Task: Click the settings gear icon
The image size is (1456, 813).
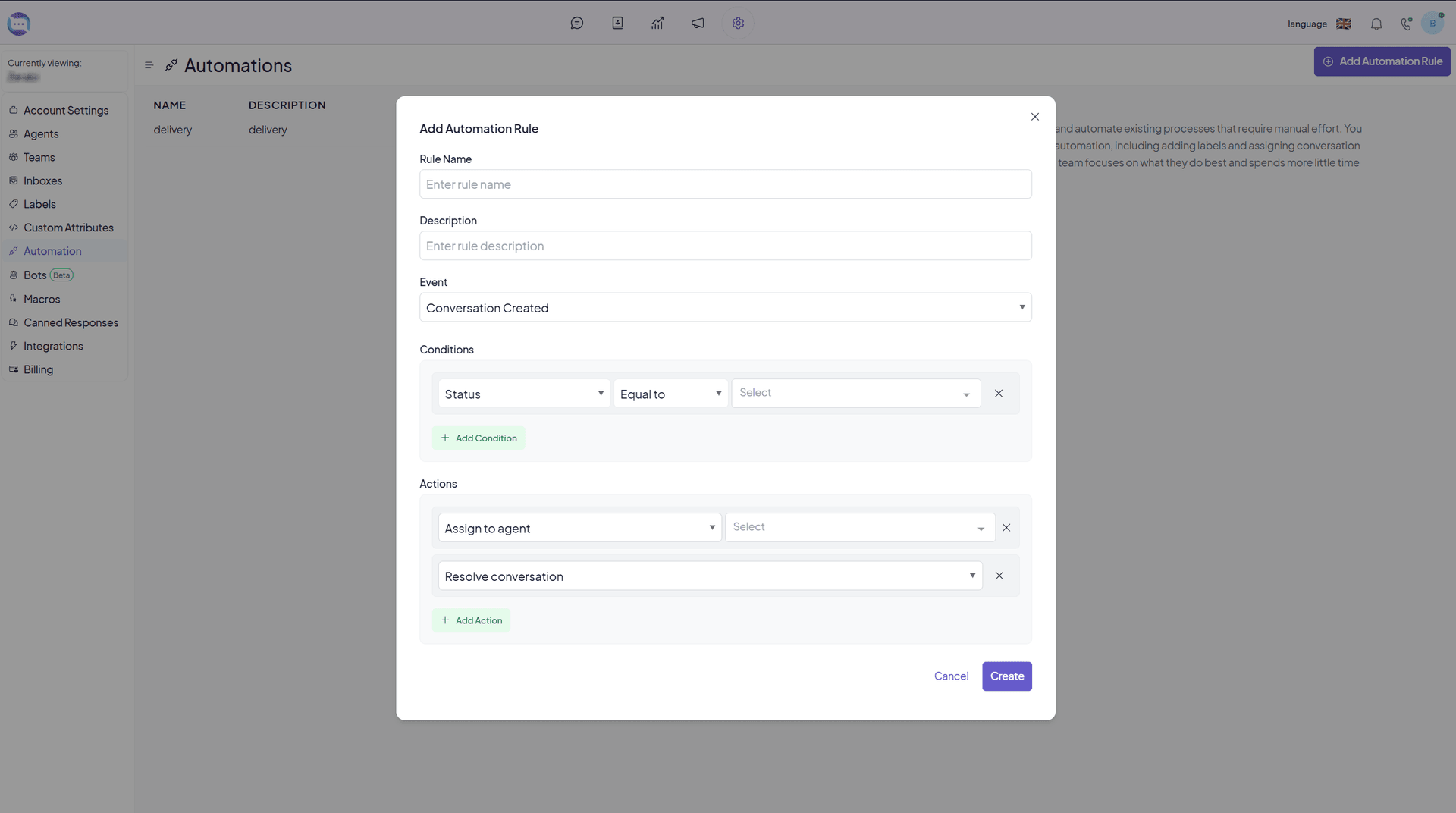Action: [738, 24]
